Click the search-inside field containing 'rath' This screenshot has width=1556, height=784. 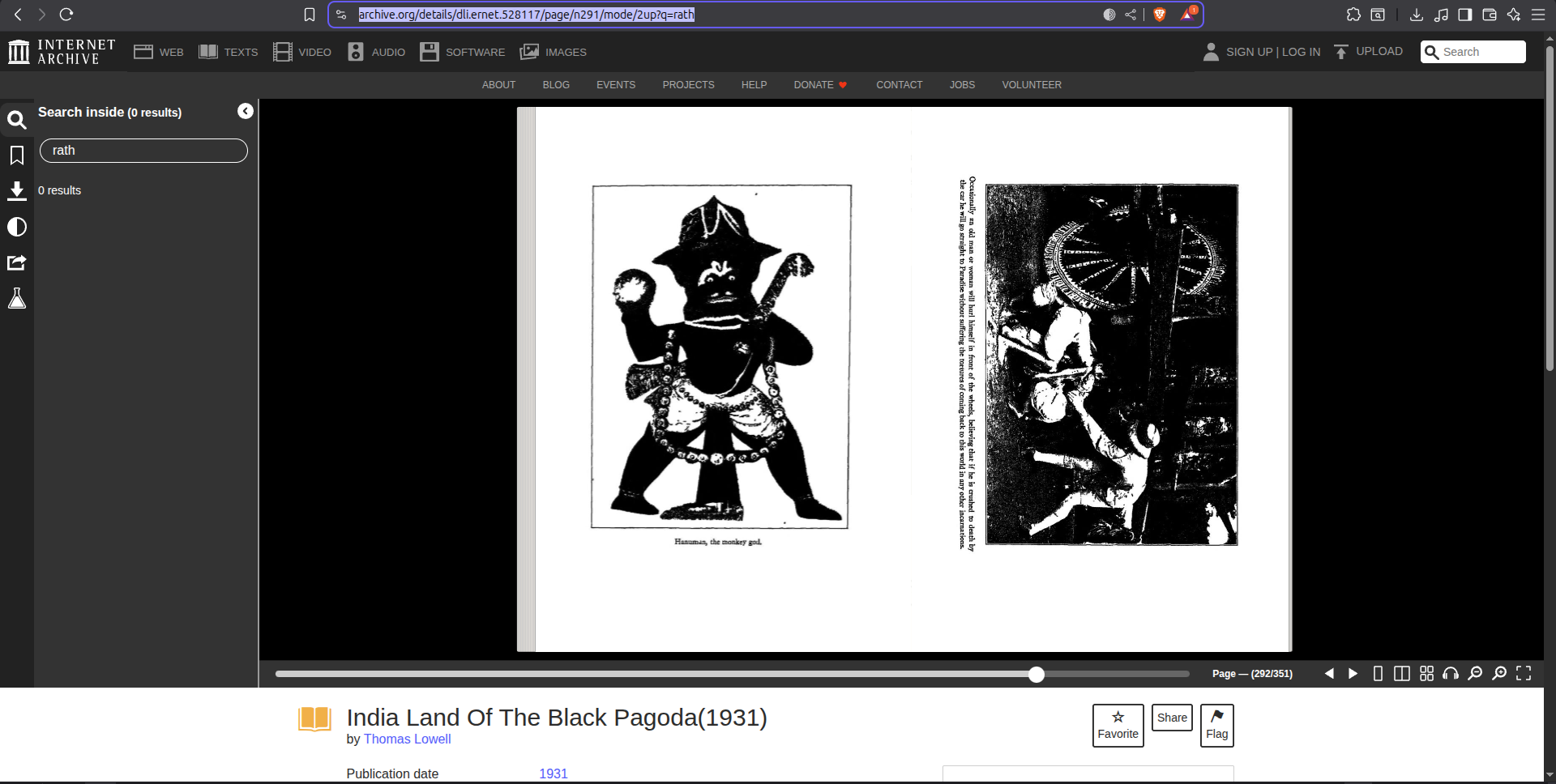[x=143, y=151]
